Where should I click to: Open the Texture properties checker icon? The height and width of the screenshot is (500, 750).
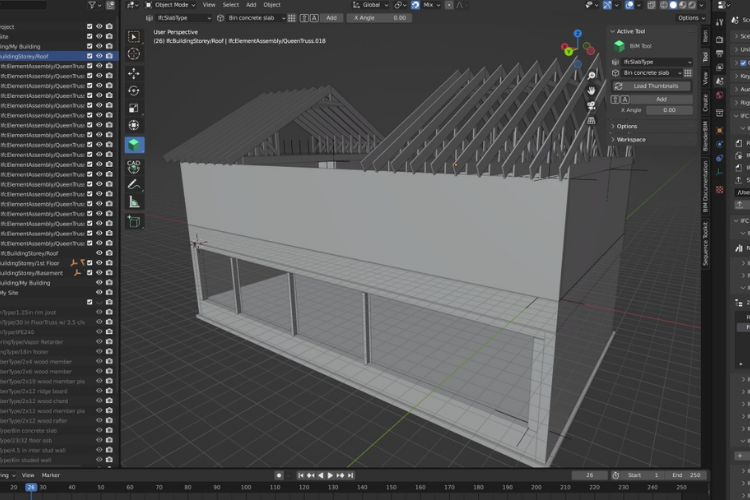720,190
